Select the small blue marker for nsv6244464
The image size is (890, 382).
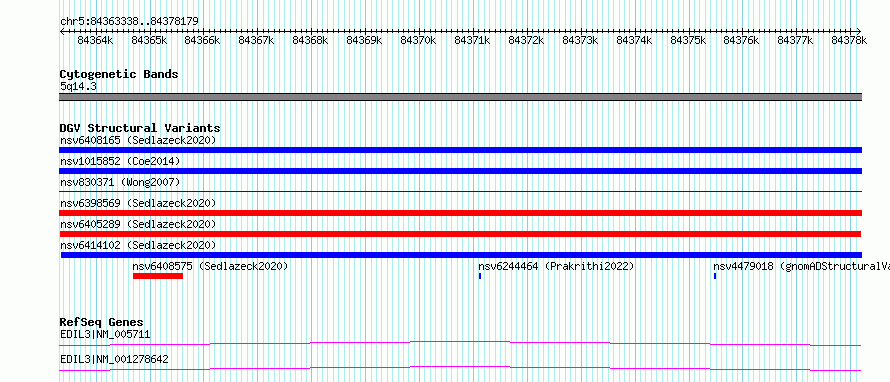coord(480,276)
